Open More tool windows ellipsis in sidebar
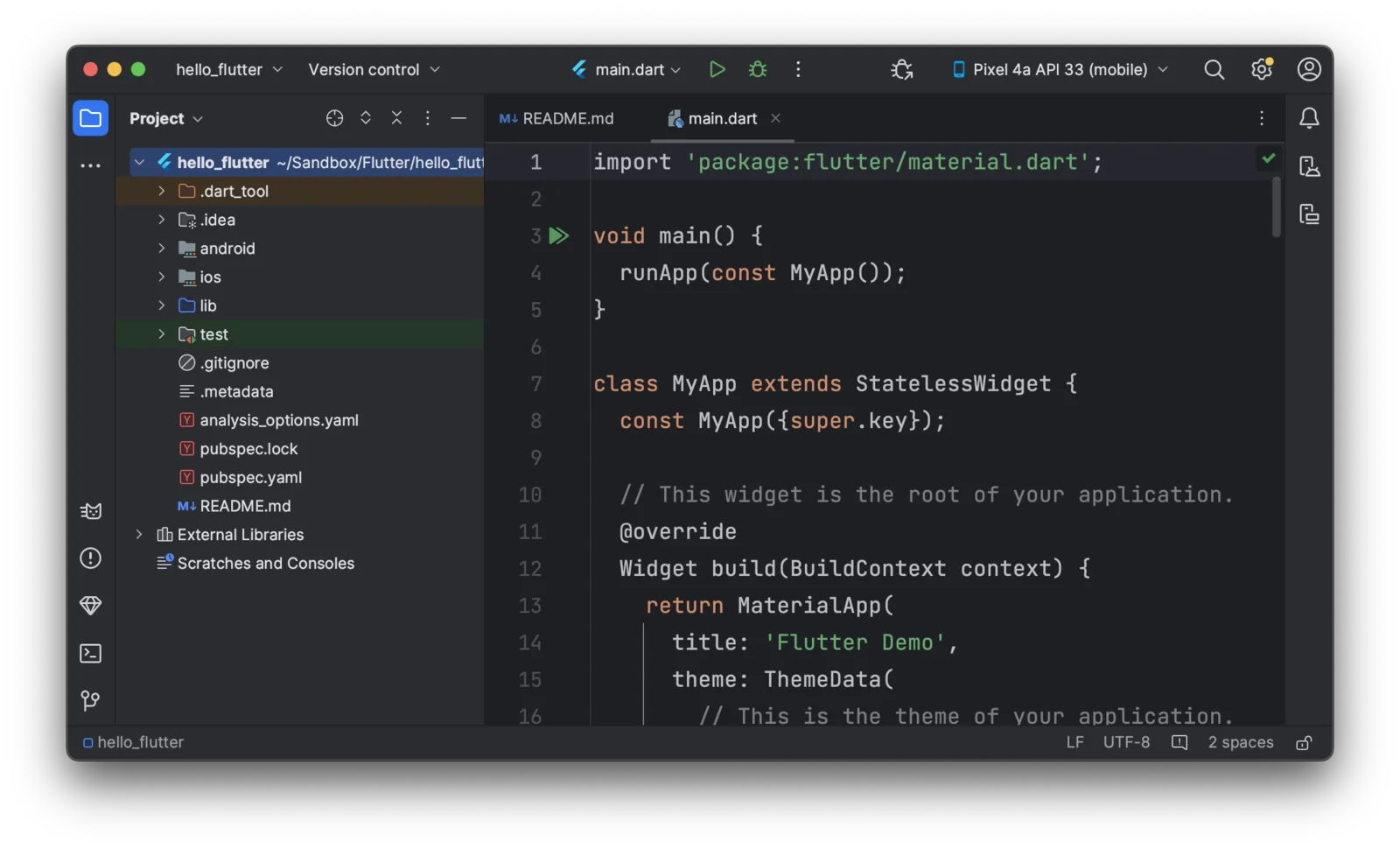 (x=91, y=165)
